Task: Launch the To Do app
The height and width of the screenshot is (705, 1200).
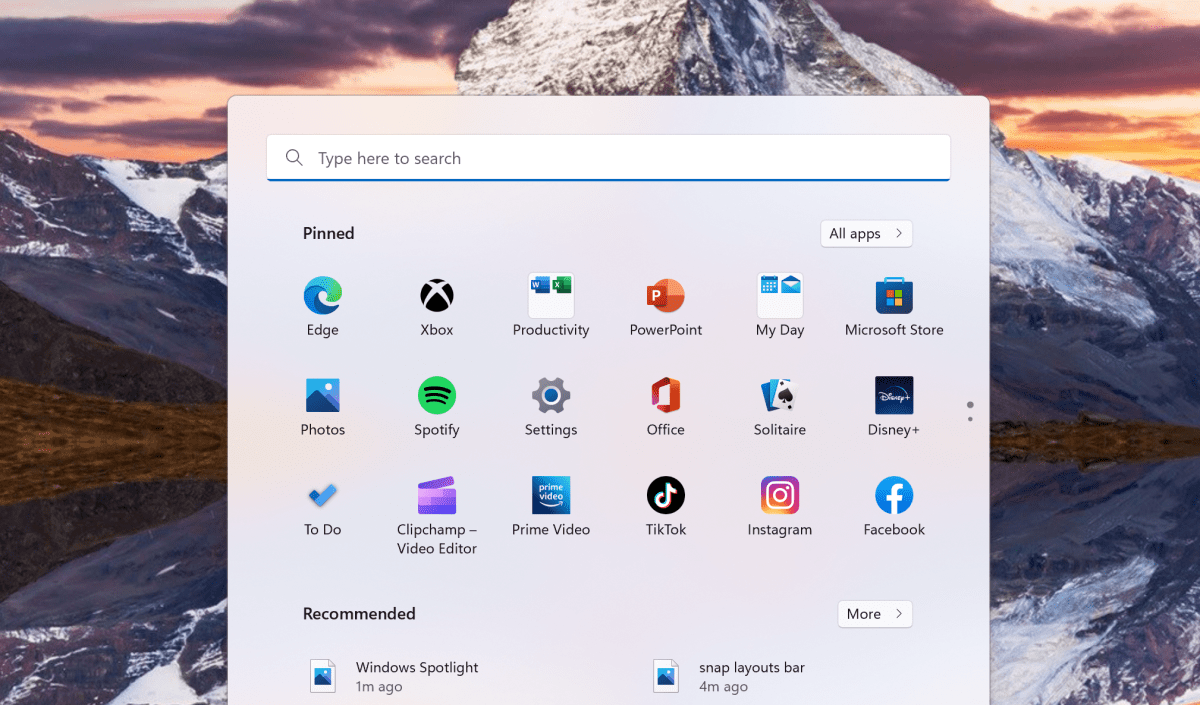Action: [323, 495]
